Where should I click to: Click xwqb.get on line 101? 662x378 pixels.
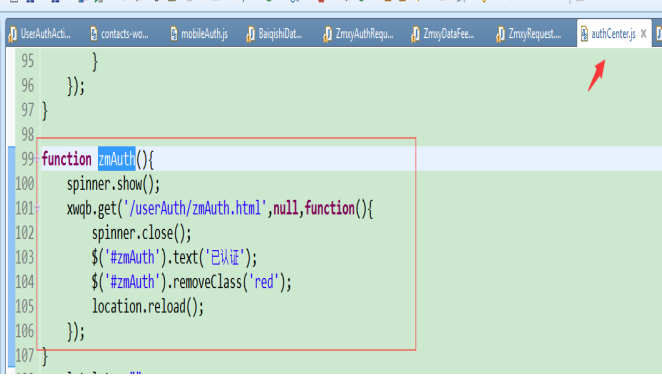(92, 209)
